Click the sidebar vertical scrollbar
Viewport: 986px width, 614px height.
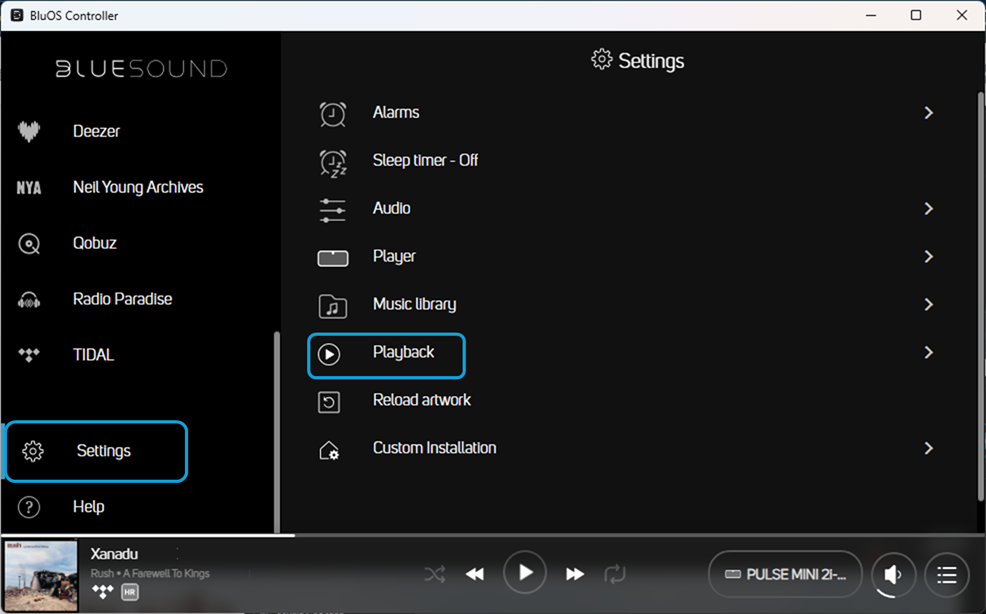point(276,432)
